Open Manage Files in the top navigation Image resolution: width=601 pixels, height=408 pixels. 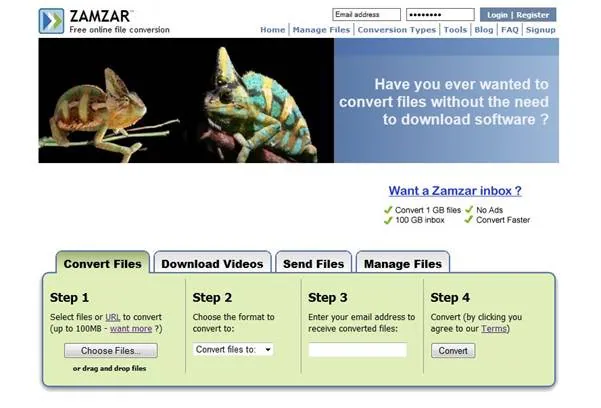[321, 30]
